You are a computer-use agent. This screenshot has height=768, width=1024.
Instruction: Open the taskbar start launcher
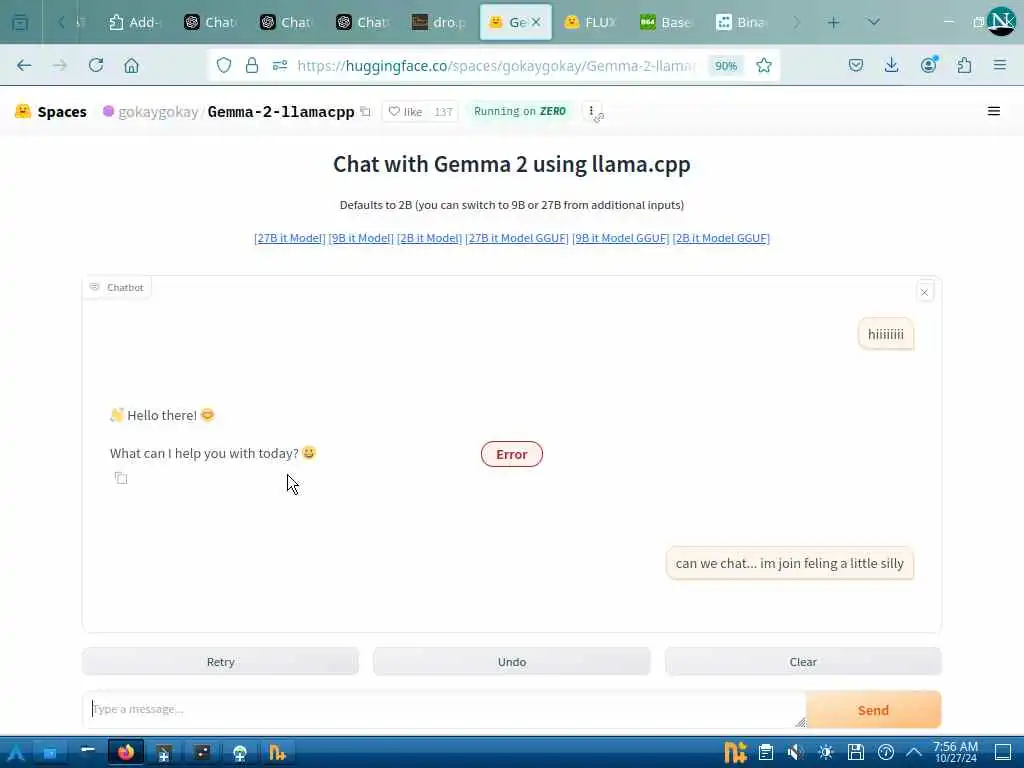coord(14,753)
